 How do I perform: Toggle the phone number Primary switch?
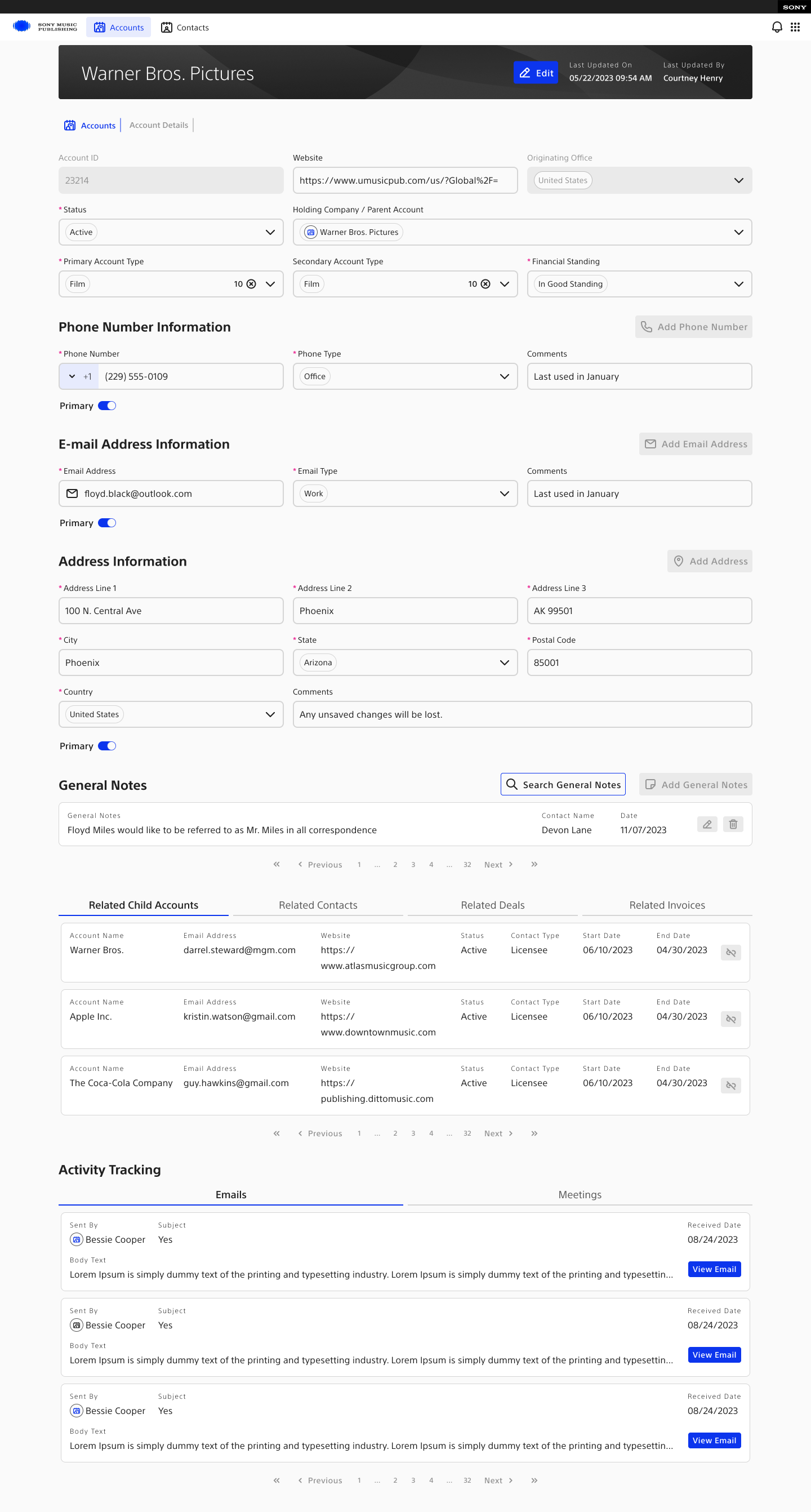[x=107, y=406]
